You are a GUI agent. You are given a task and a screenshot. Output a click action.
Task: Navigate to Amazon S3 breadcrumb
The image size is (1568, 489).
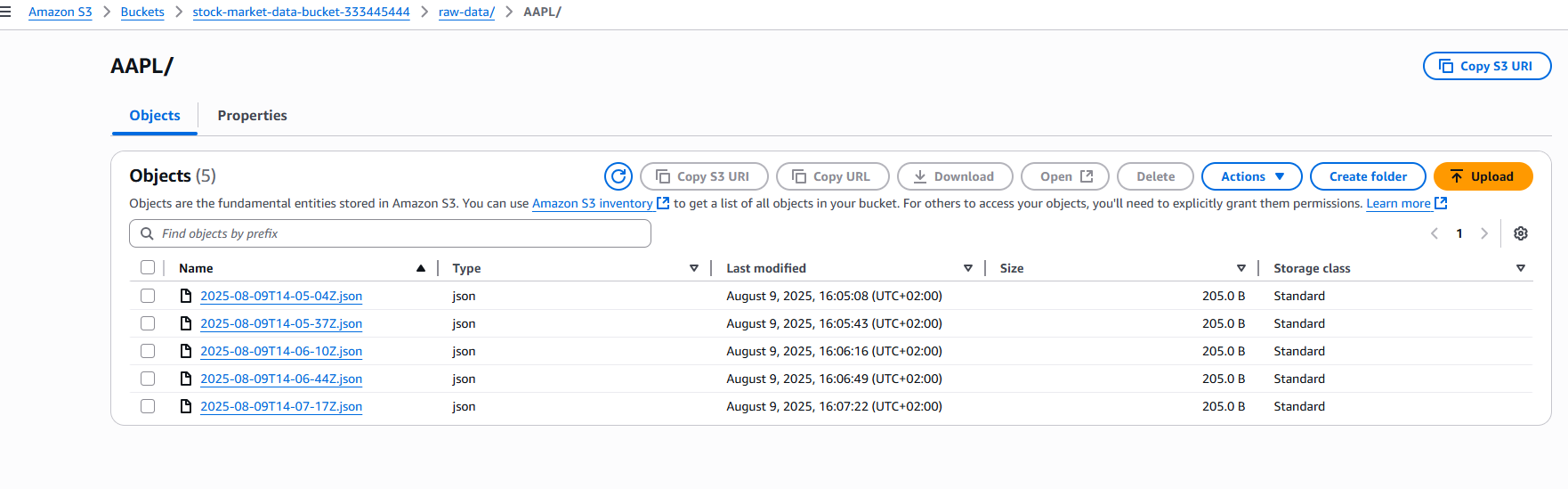pos(61,12)
